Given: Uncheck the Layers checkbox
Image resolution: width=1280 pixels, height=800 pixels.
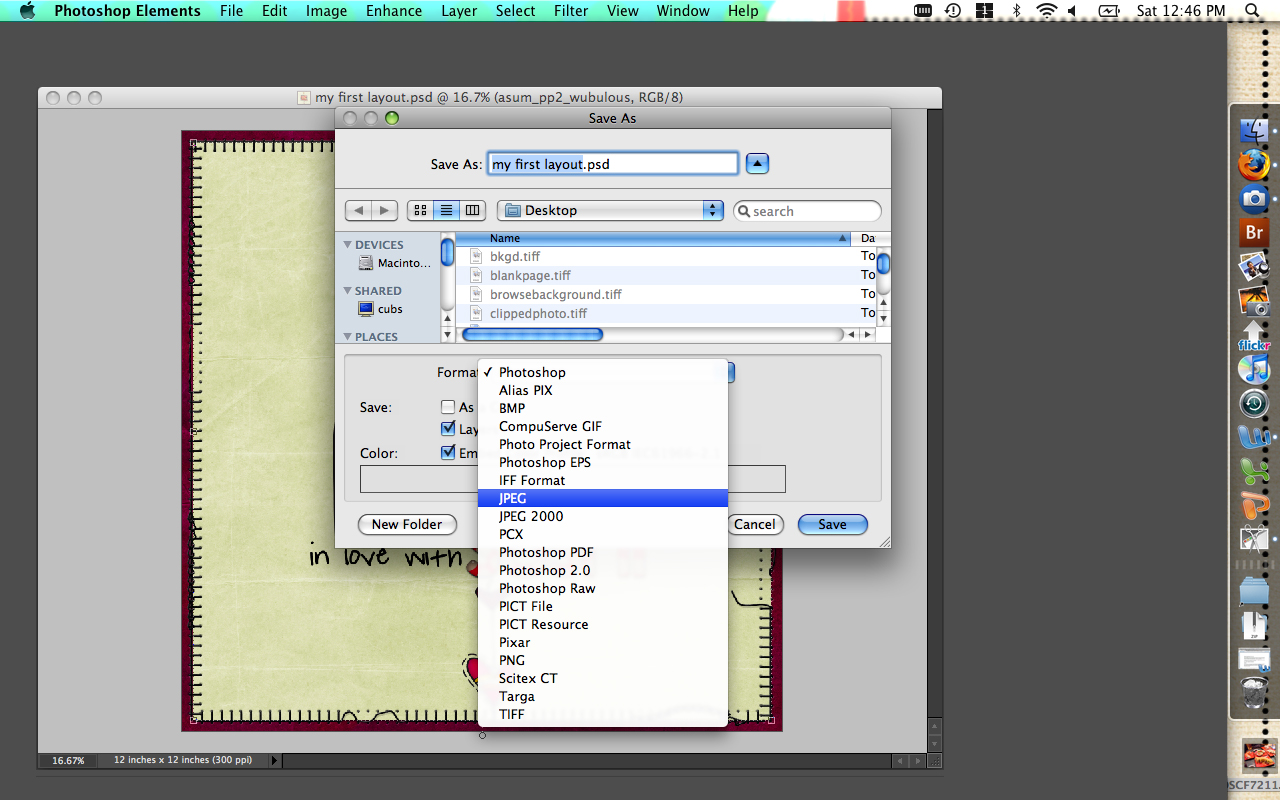Looking at the screenshot, I should (448, 429).
